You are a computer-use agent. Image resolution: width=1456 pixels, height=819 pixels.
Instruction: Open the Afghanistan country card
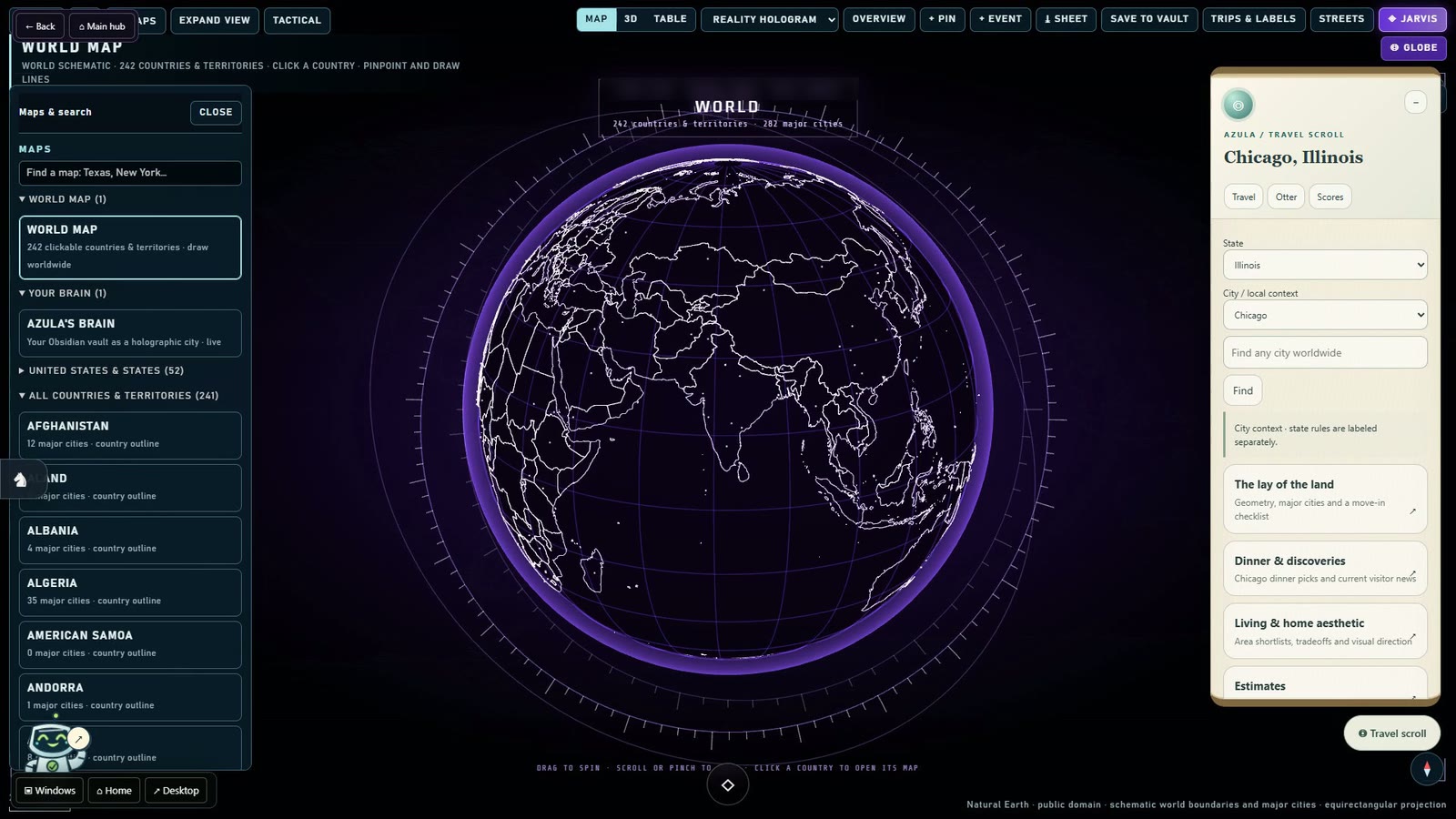[130, 436]
